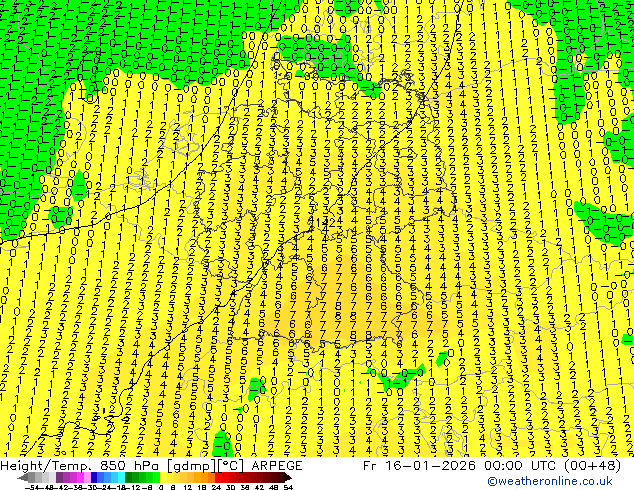
Task: Click the 'Height/Temp. 850 hPa' title text
Action: tap(81, 466)
